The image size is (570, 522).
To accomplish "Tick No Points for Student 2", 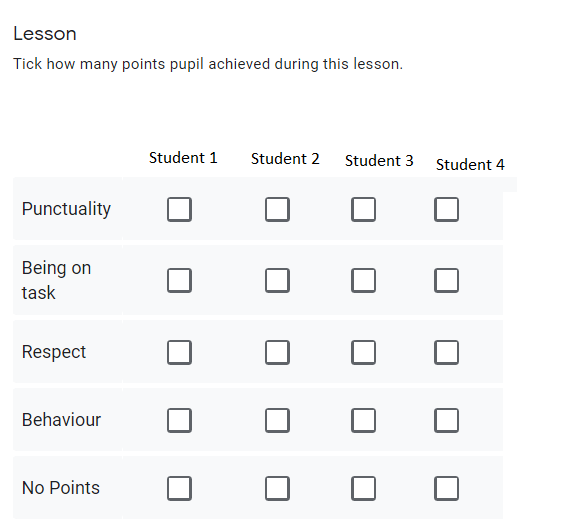I will pos(277,488).
